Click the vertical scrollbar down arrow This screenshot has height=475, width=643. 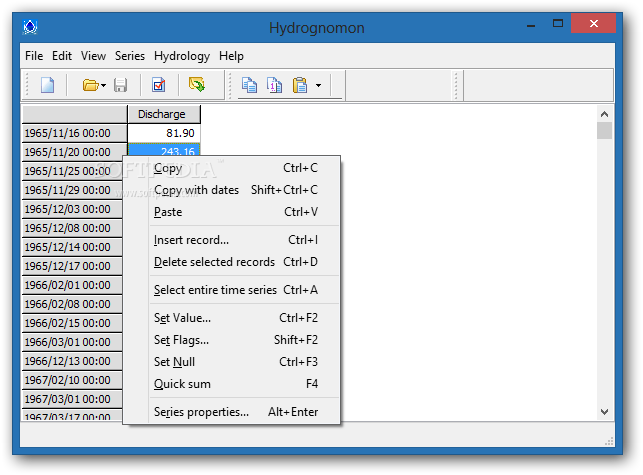tap(604, 412)
